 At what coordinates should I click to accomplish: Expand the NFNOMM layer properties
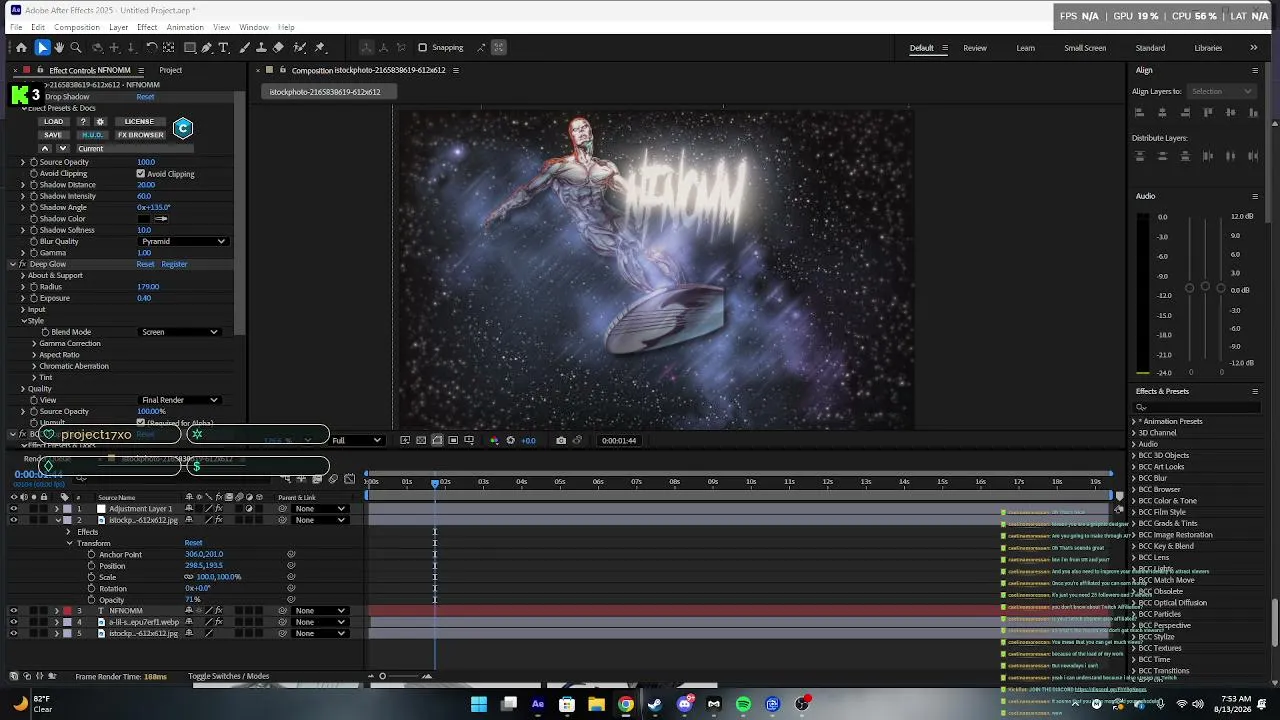click(56, 611)
